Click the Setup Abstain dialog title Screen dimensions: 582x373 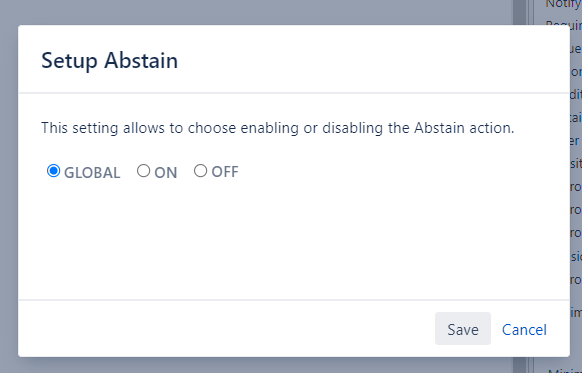[x=109, y=60]
